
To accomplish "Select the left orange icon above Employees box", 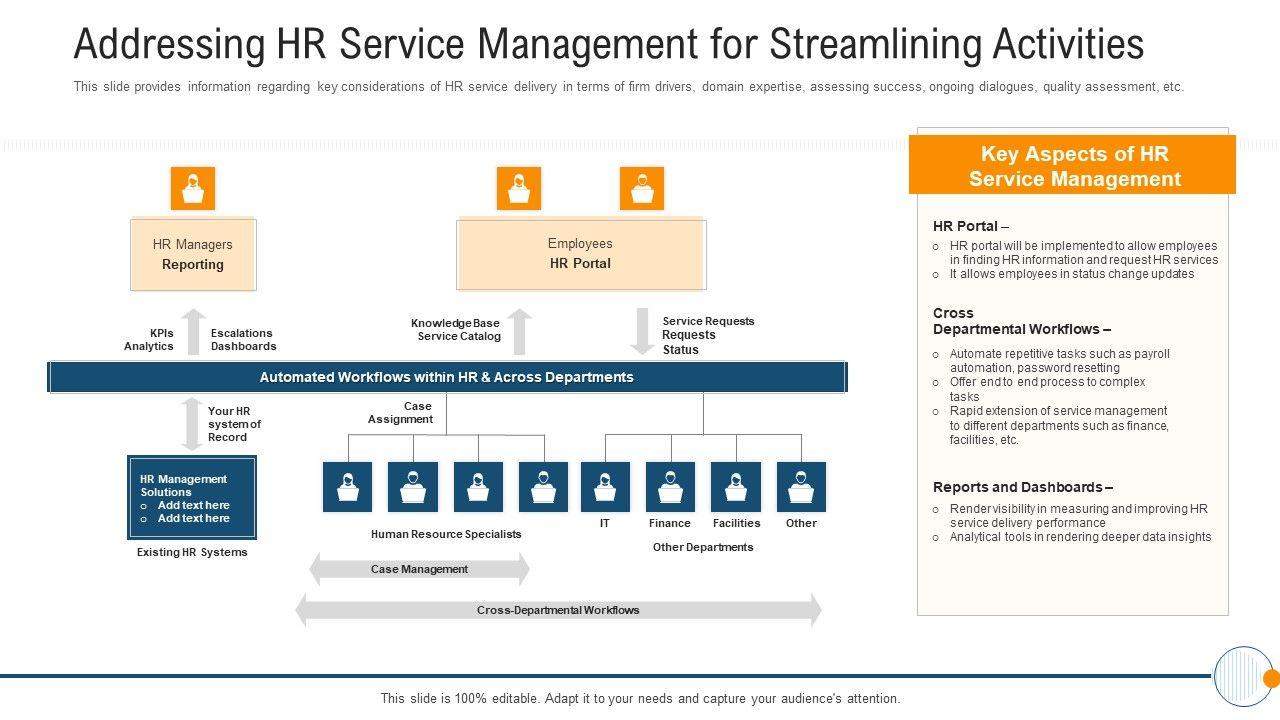I will click(519, 188).
